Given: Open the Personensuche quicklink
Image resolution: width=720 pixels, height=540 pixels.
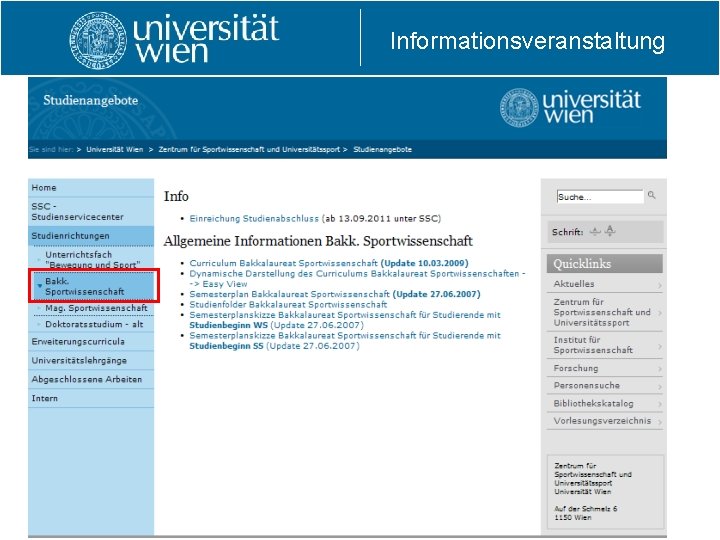Looking at the screenshot, I should coord(605,385).
